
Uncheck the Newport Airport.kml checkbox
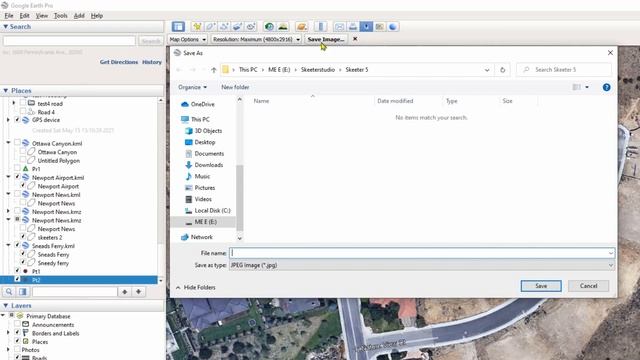click(x=17, y=177)
